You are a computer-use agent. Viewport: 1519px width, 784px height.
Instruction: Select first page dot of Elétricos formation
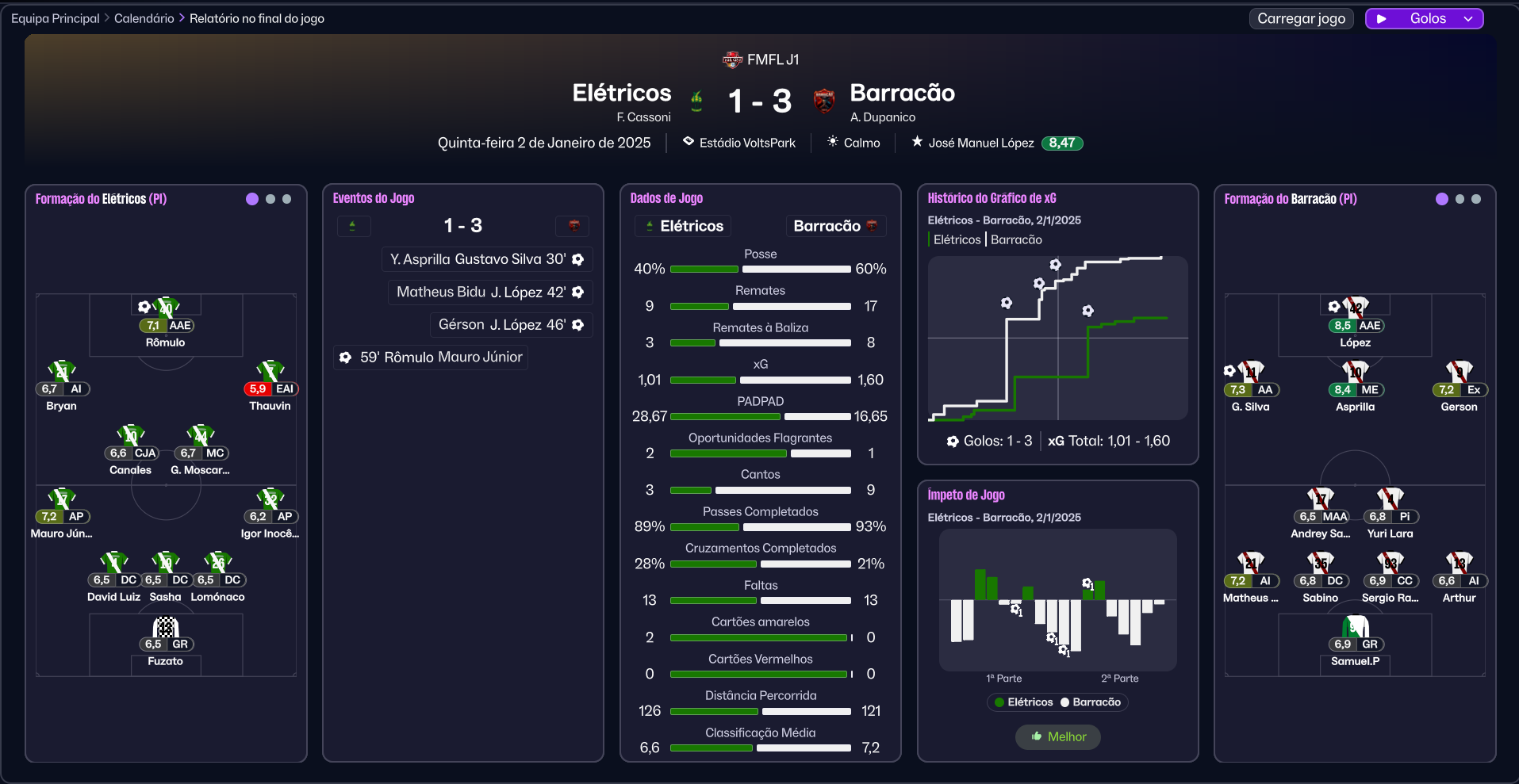pyautogui.click(x=252, y=199)
